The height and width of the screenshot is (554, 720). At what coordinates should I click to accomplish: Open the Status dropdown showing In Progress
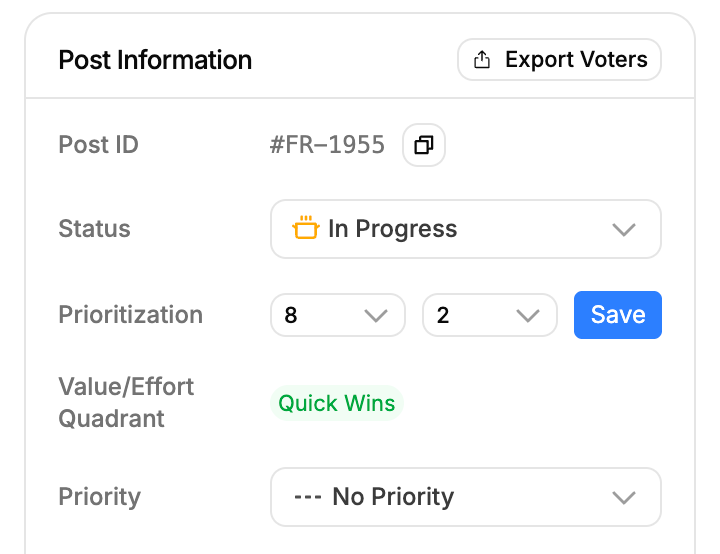point(465,230)
